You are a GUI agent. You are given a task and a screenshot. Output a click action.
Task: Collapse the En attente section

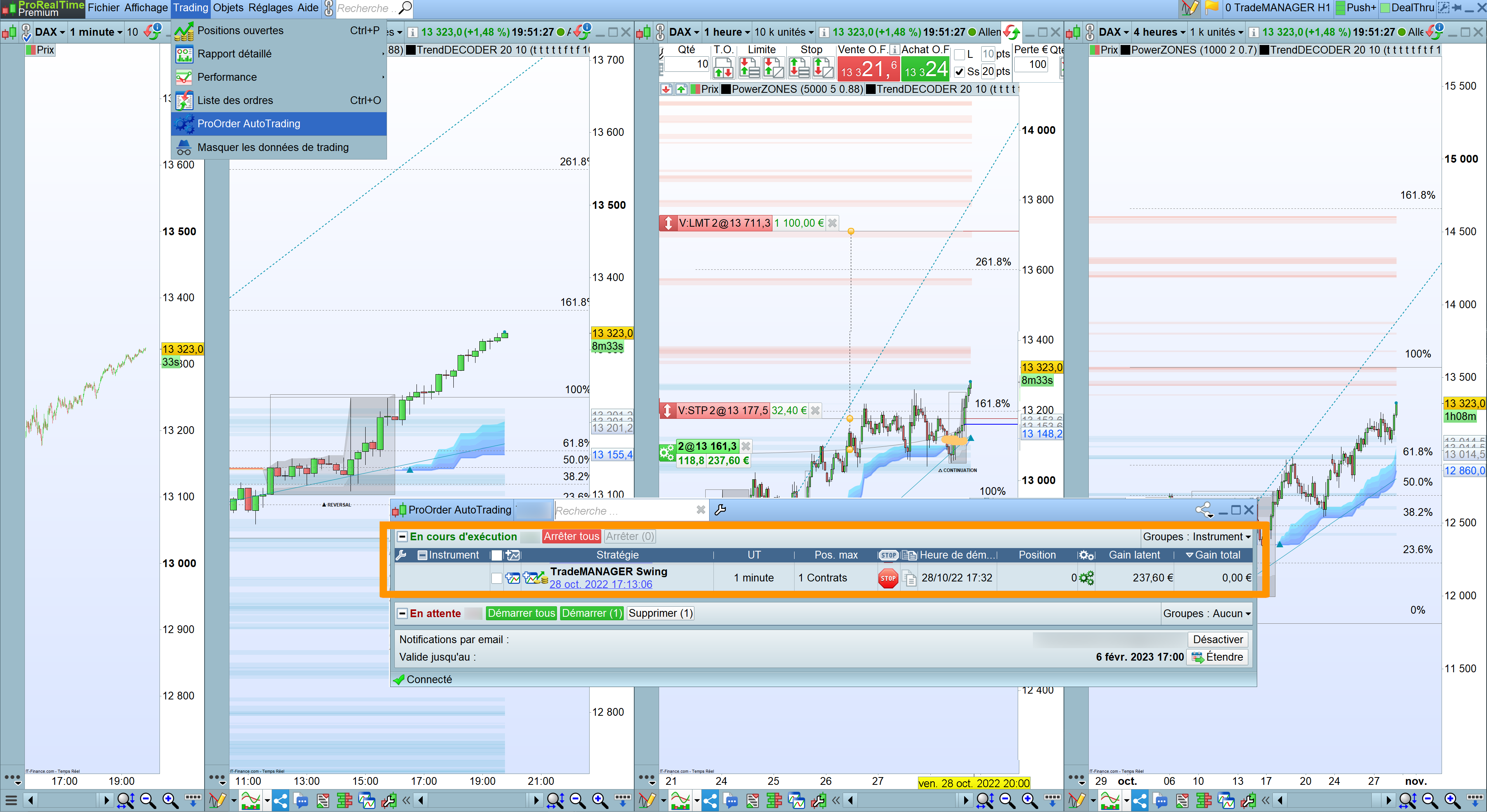click(403, 614)
